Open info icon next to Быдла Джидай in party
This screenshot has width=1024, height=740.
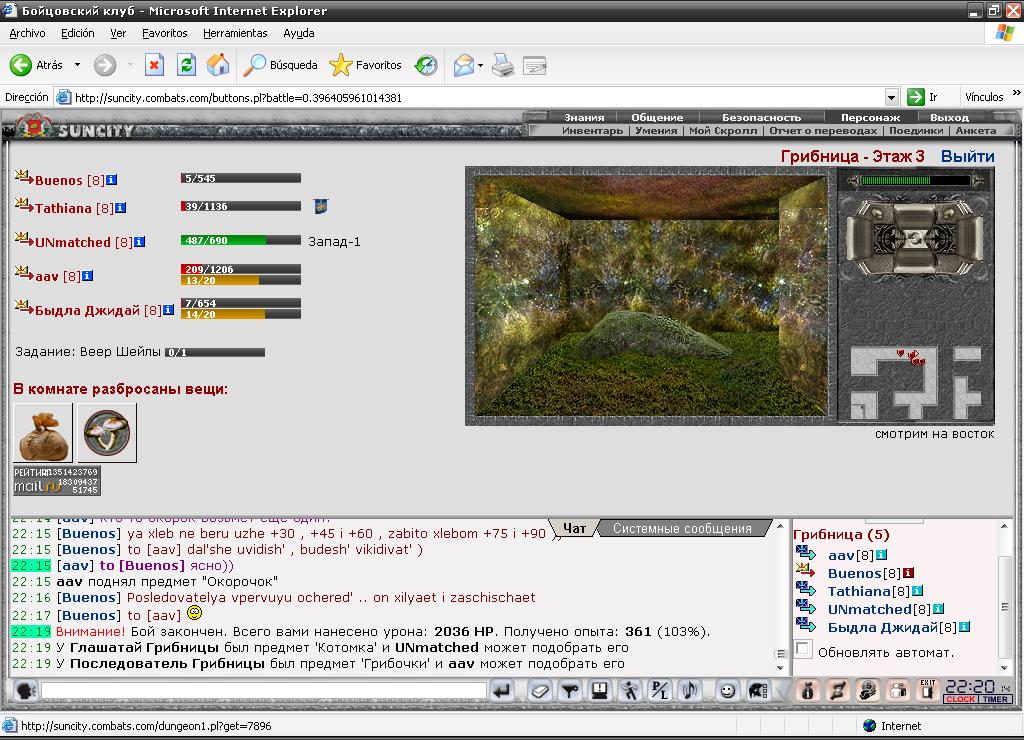click(168, 310)
